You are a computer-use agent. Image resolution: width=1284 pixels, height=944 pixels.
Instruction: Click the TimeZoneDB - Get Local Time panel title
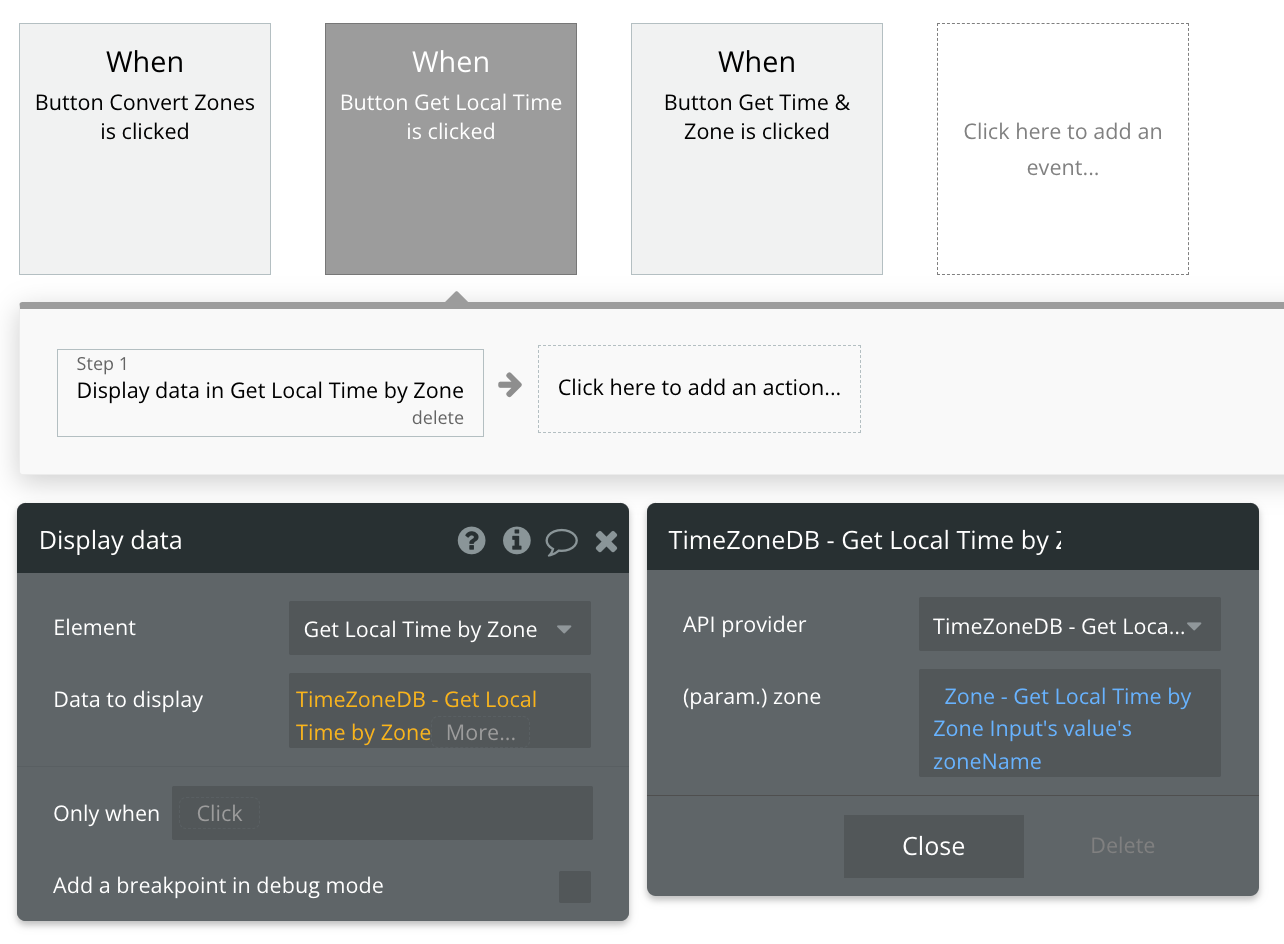[x=865, y=540]
